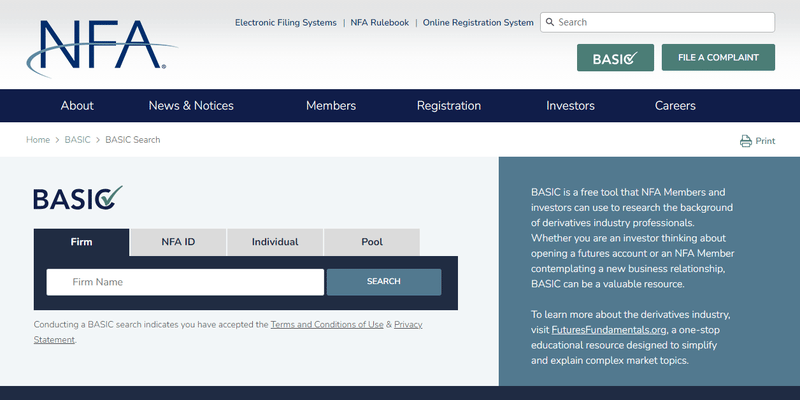
Task: Click the magnifying glass search icon
Action: [549, 22]
